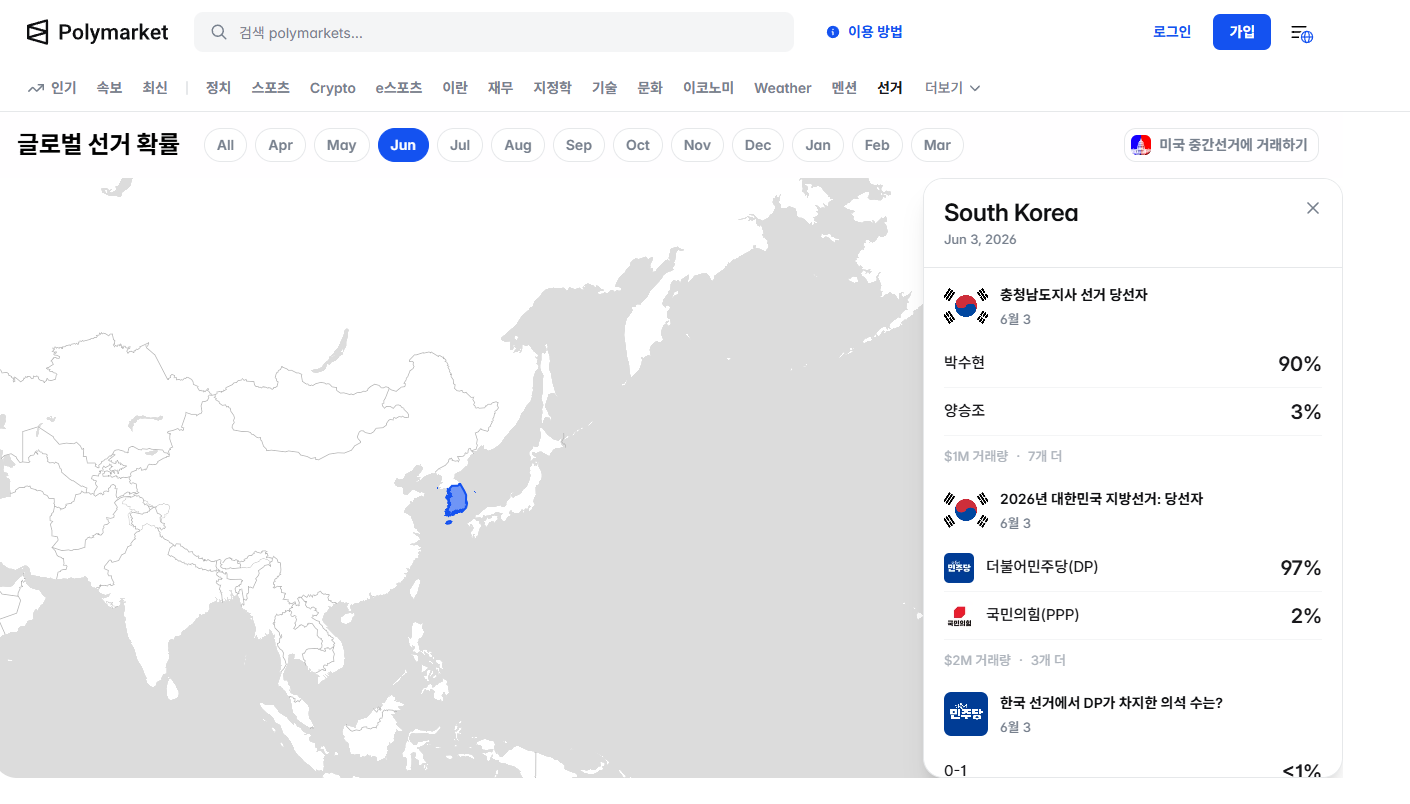Screen dimensions: 1410x804
Task: Click the Korean flag icon for 충청남도지사 선거
Action: coord(966,306)
